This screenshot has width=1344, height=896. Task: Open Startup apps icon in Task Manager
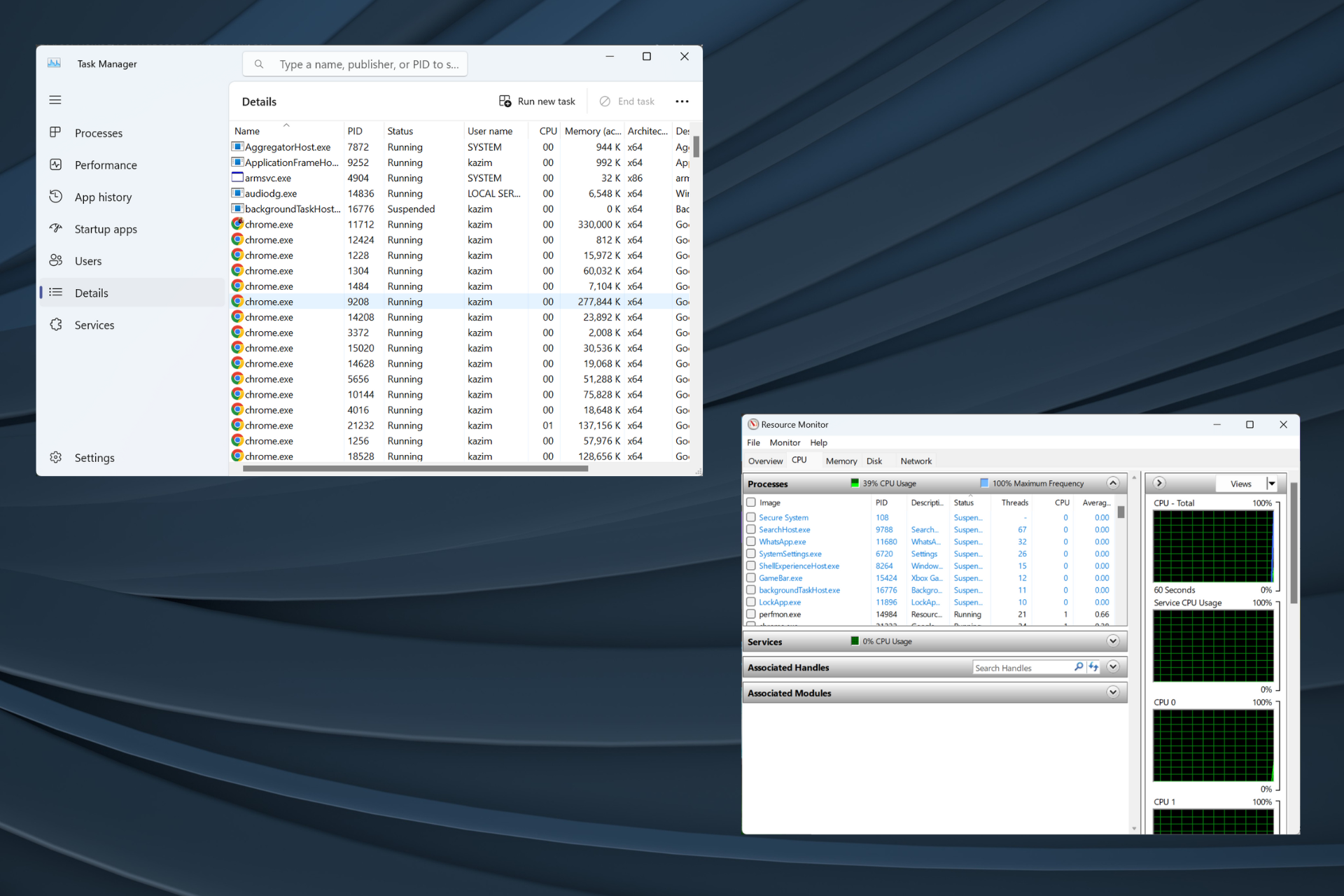[x=55, y=228]
